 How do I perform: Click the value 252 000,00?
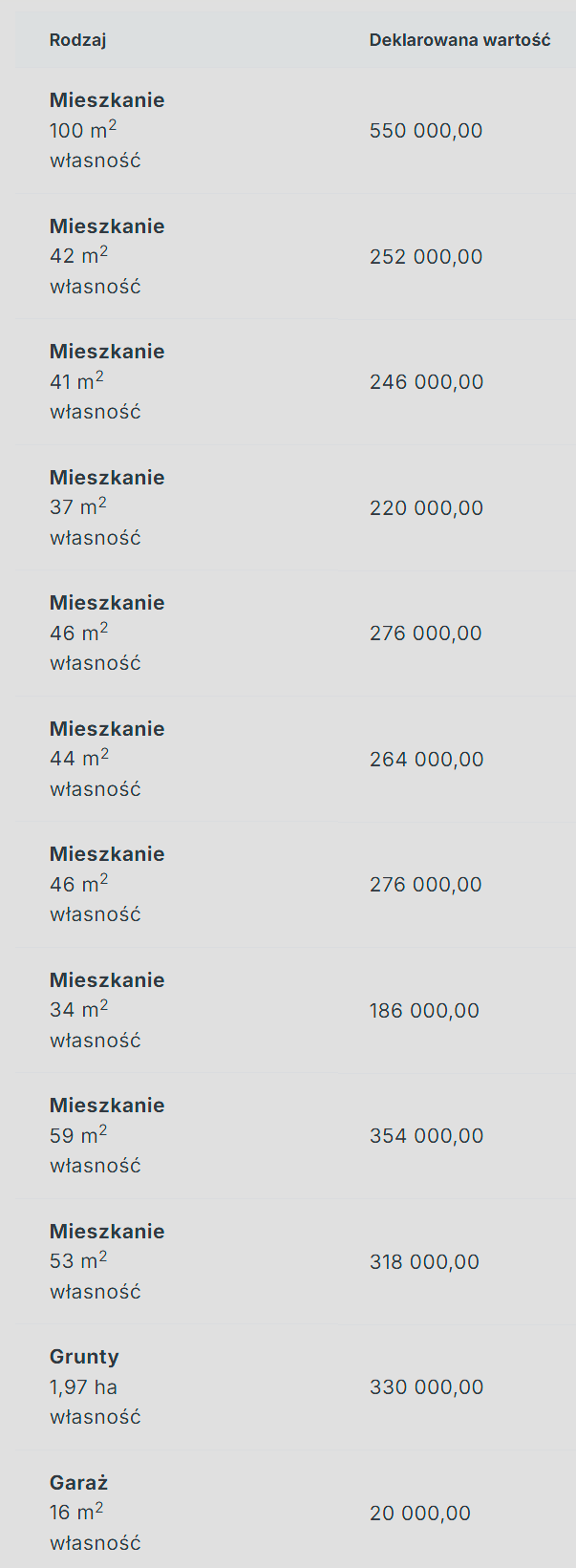coord(426,256)
